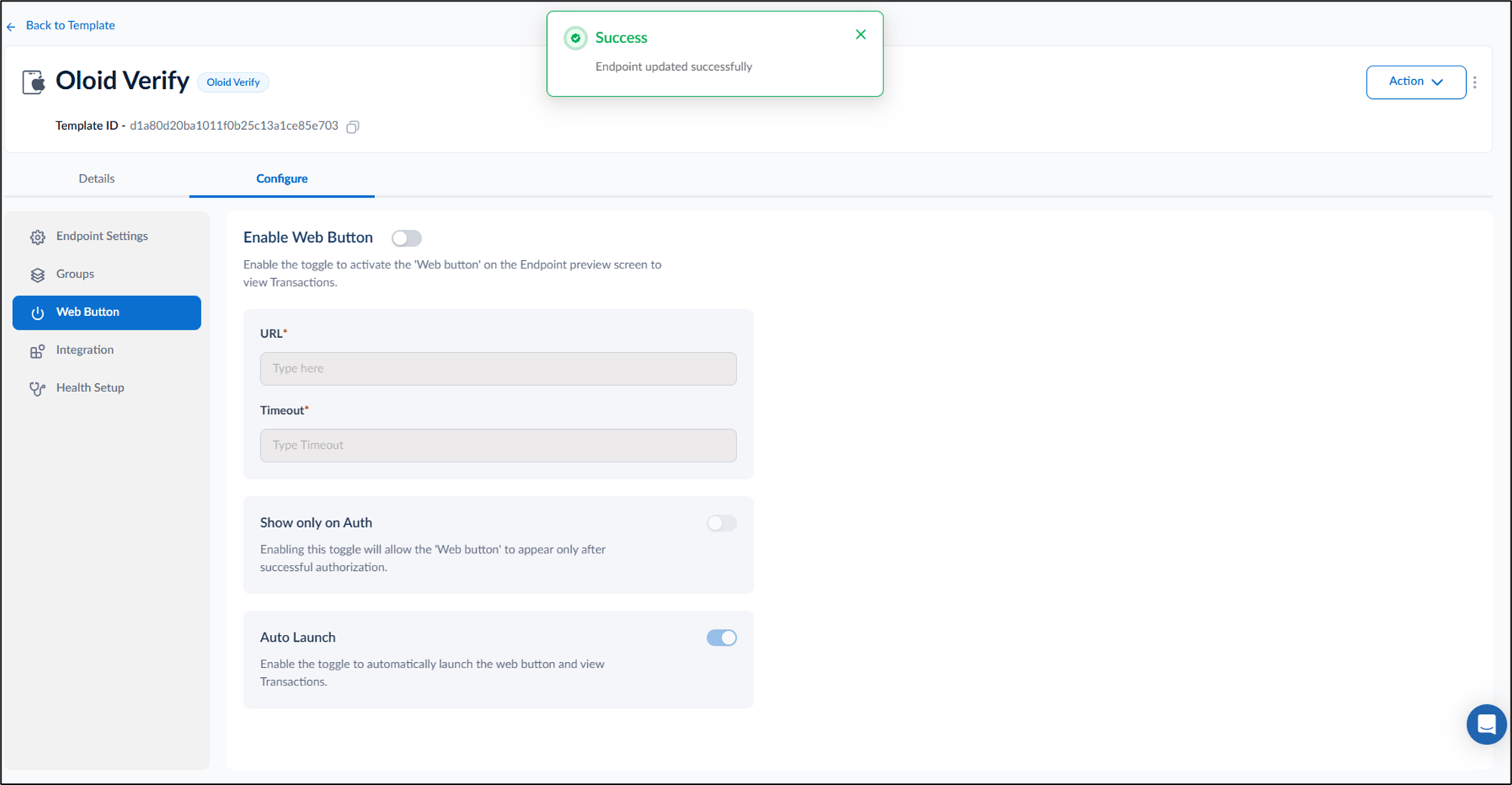Focus the URL input field
Viewport: 1512px width, 785px height.
click(x=498, y=369)
